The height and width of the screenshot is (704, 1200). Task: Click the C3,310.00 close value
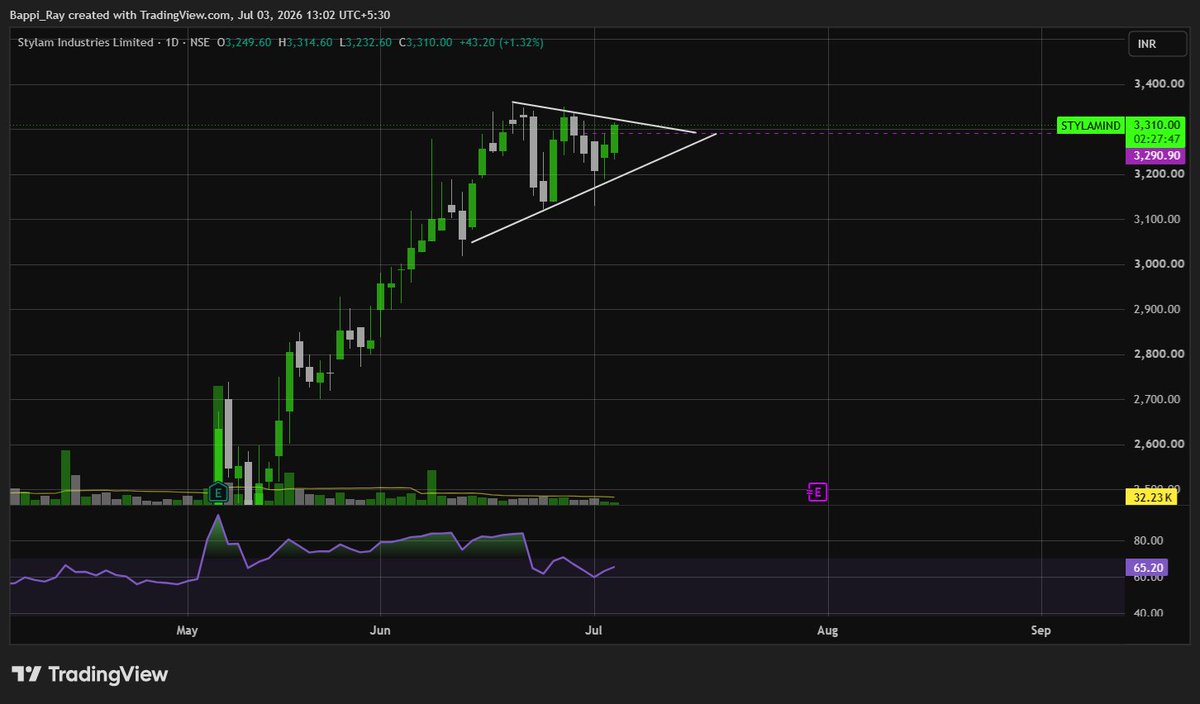click(x=426, y=42)
